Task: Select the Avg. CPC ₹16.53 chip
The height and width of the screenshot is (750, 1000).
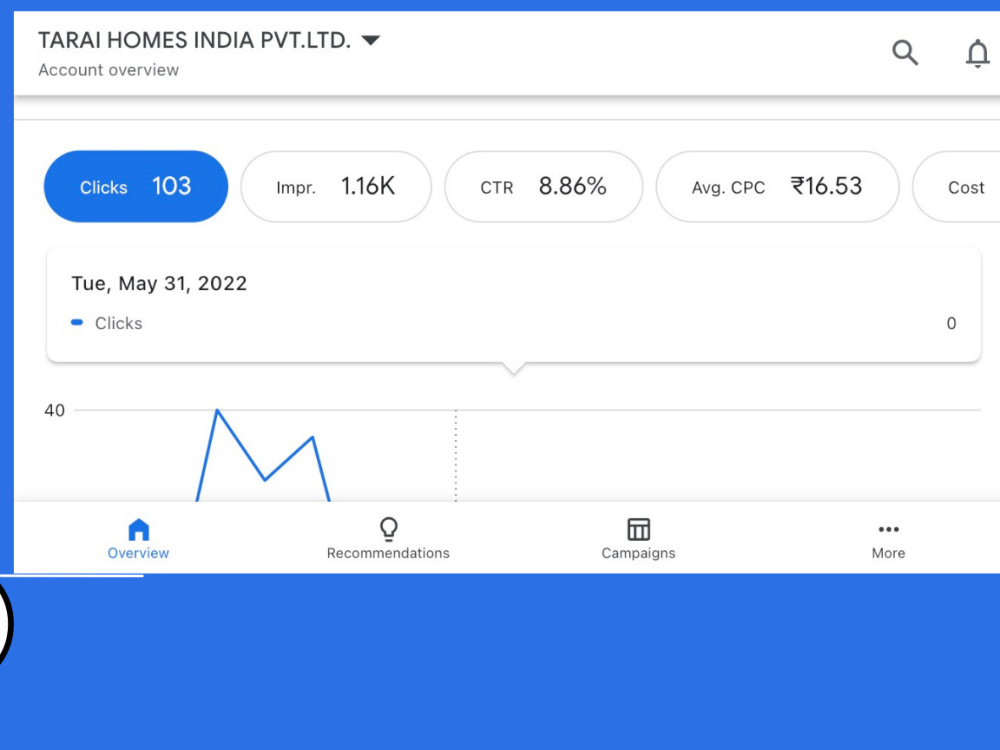Action: 777,186
